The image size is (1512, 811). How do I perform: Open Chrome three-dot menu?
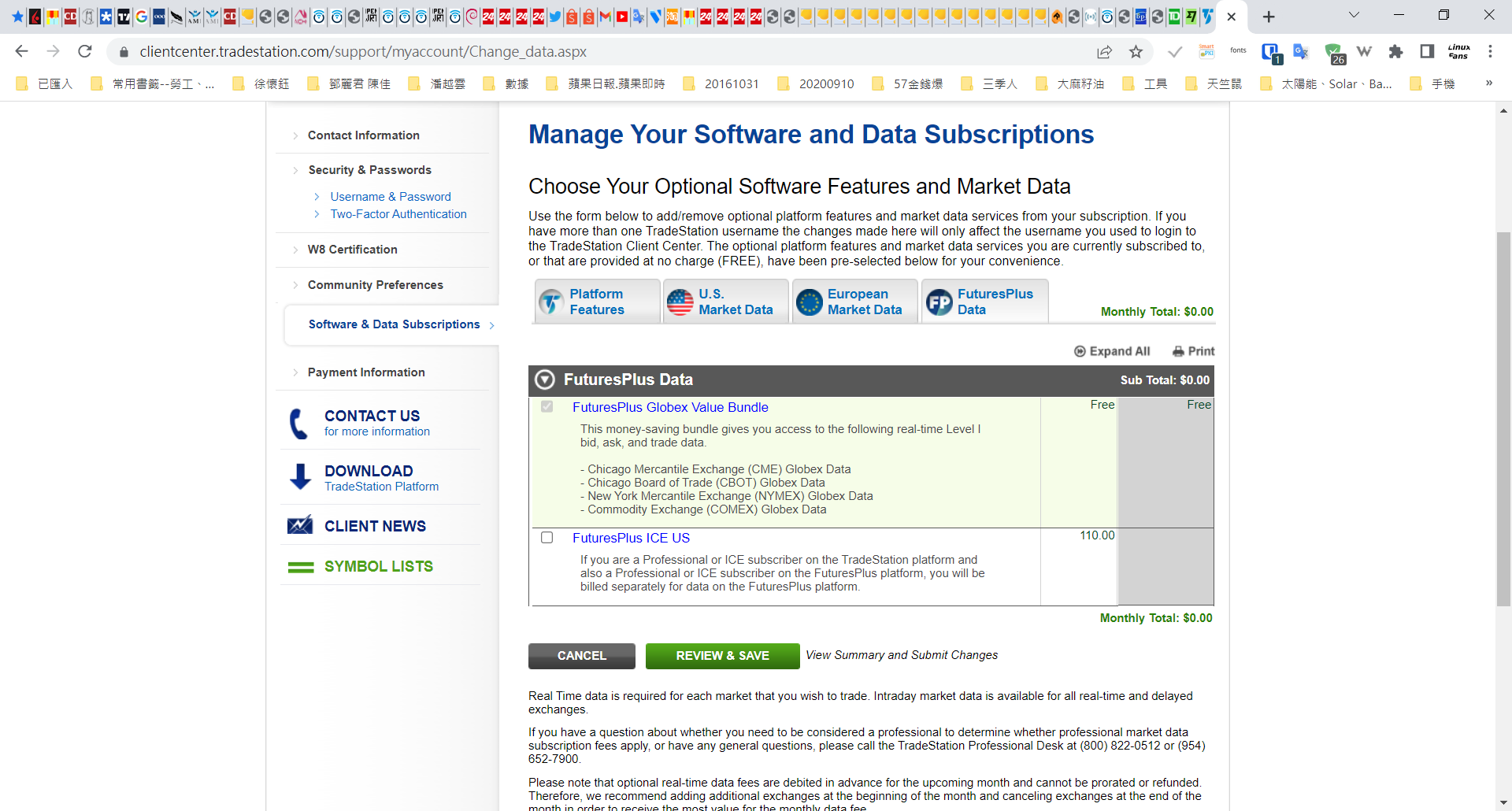[x=1490, y=51]
